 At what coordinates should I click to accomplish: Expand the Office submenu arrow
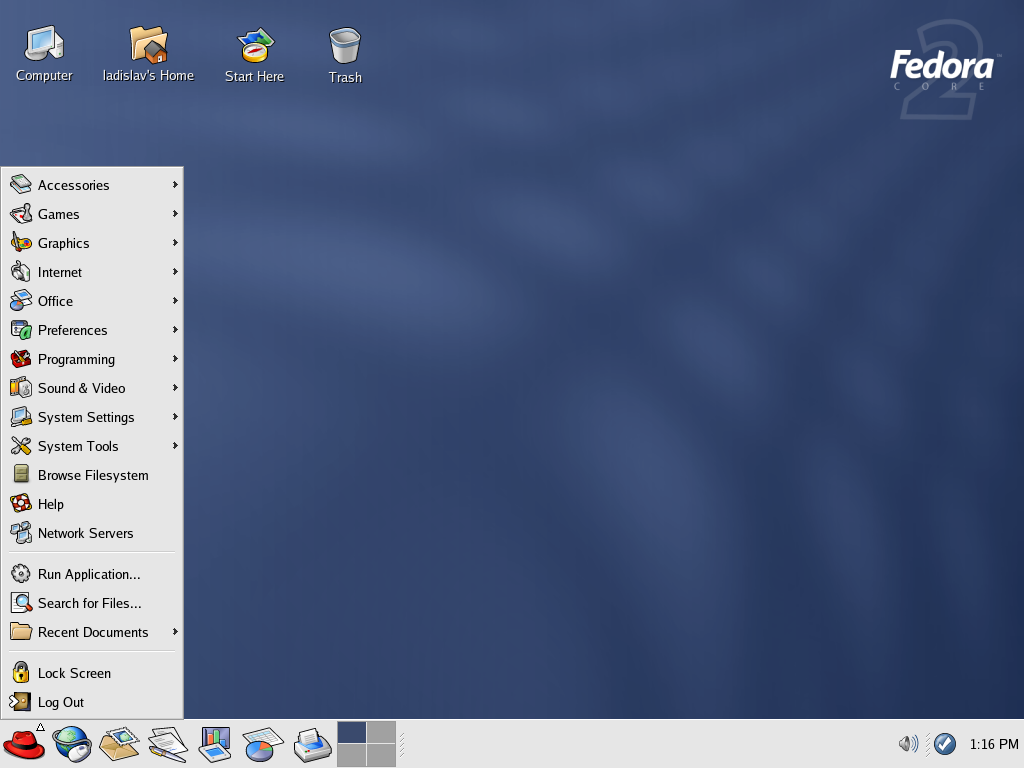point(175,301)
